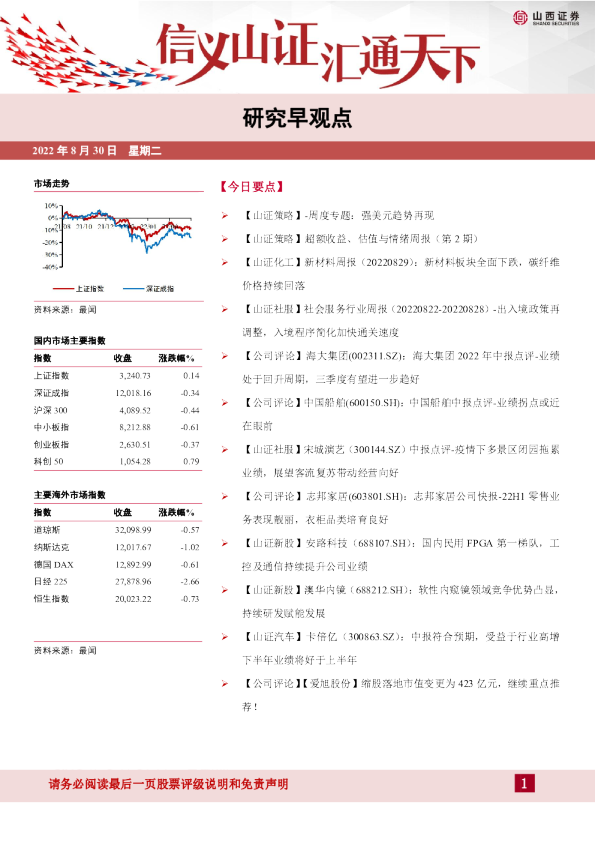Click the arrow bullet before 安路科技 item
595x842 pixels.
point(224,543)
